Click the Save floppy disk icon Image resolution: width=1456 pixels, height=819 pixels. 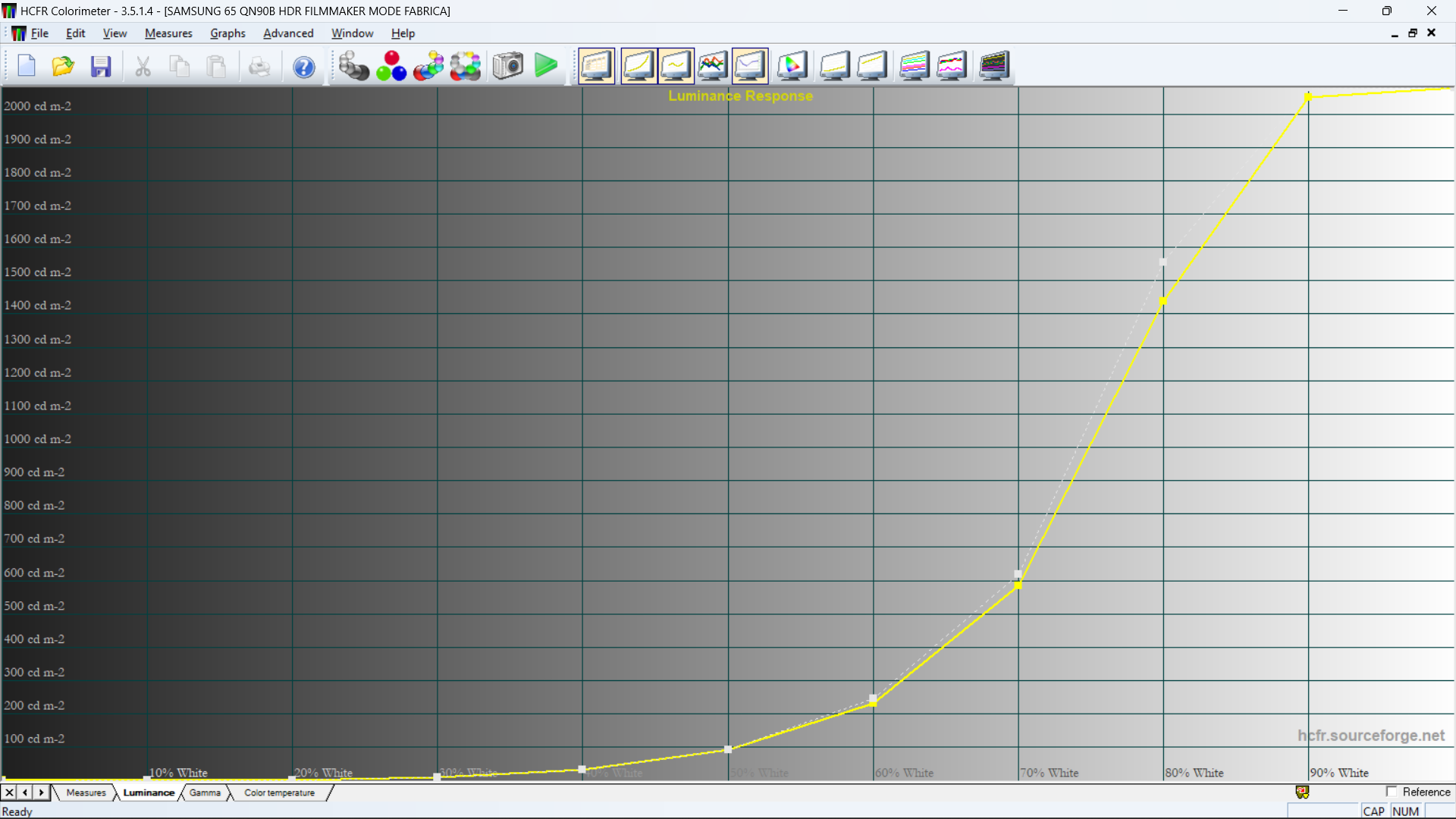(101, 67)
